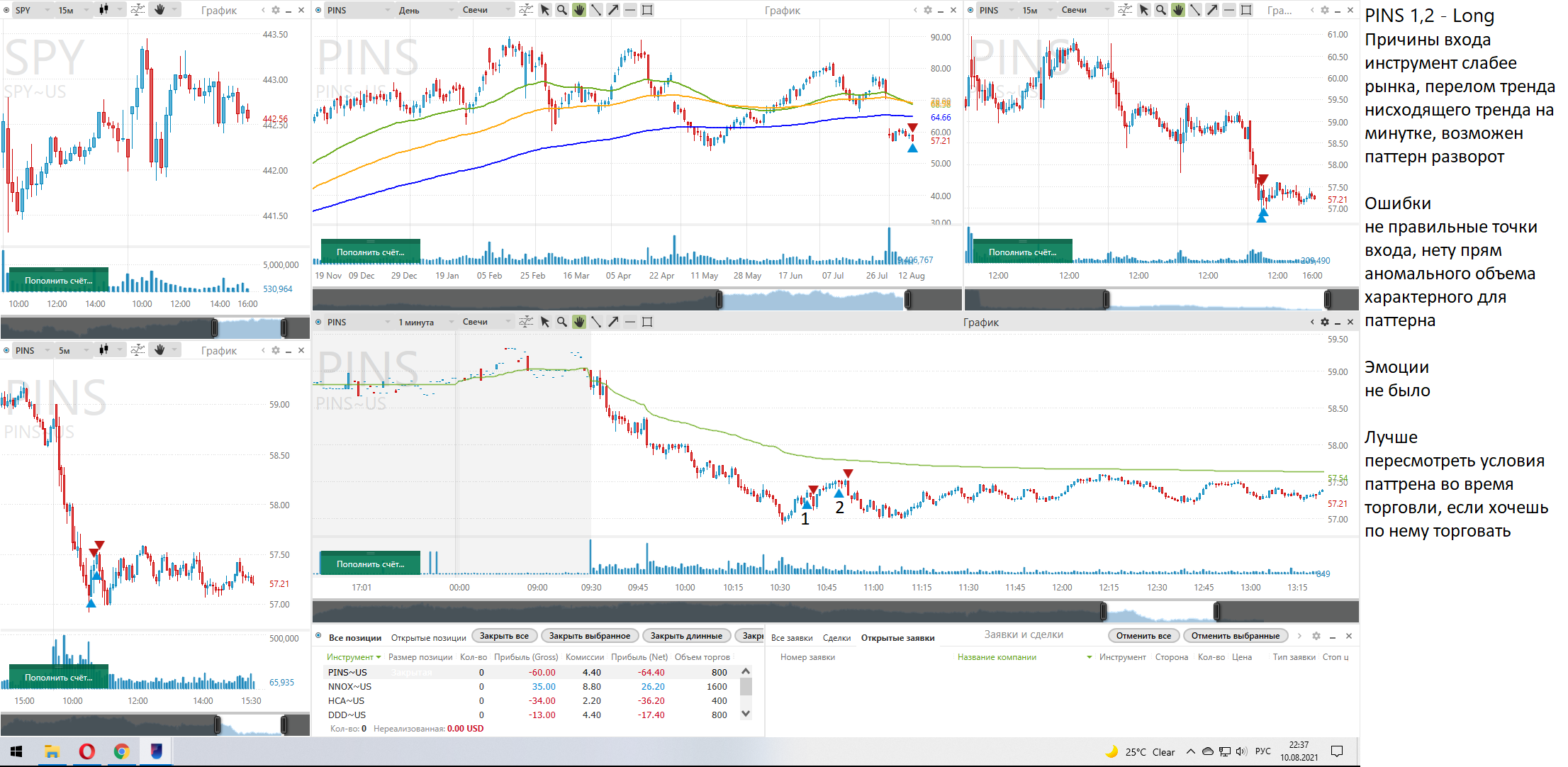The image size is (1568, 767).
Task: Select rectangle tool in PINS daily chart
Action: coord(647,10)
